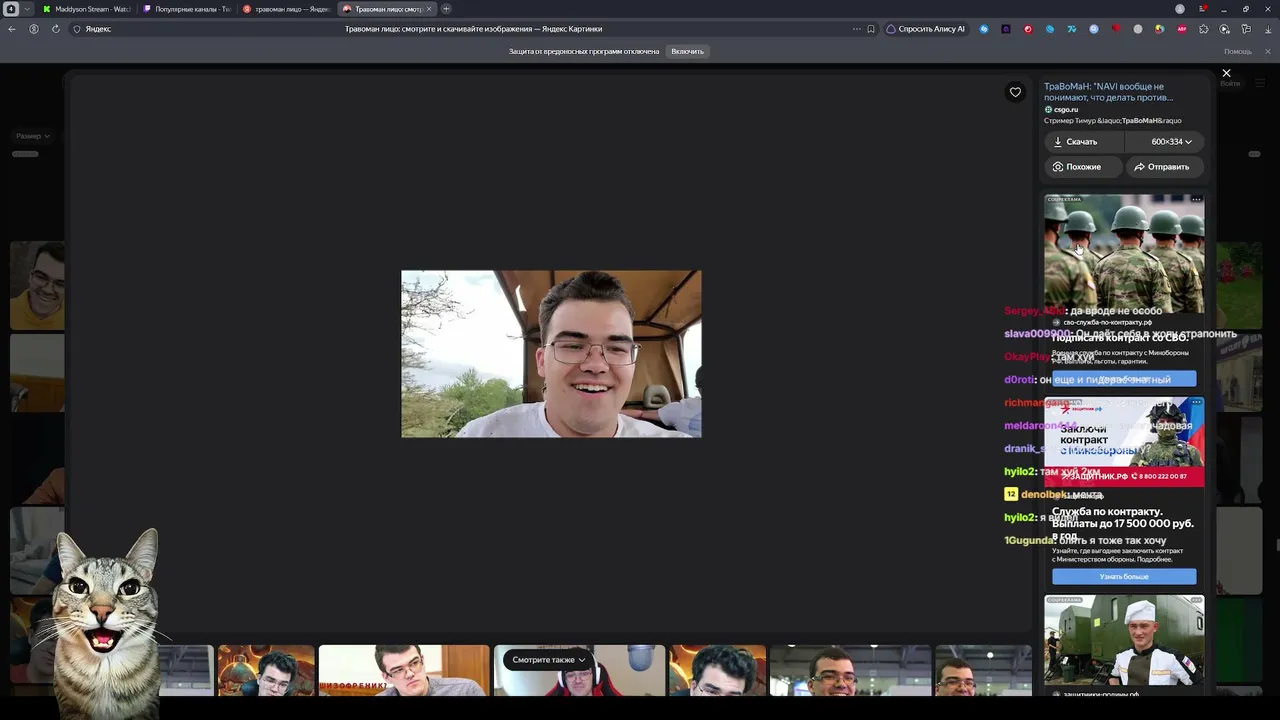The image size is (1280, 720).
Task: Open the address bar three-dot menu
Action: pyautogui.click(x=856, y=29)
